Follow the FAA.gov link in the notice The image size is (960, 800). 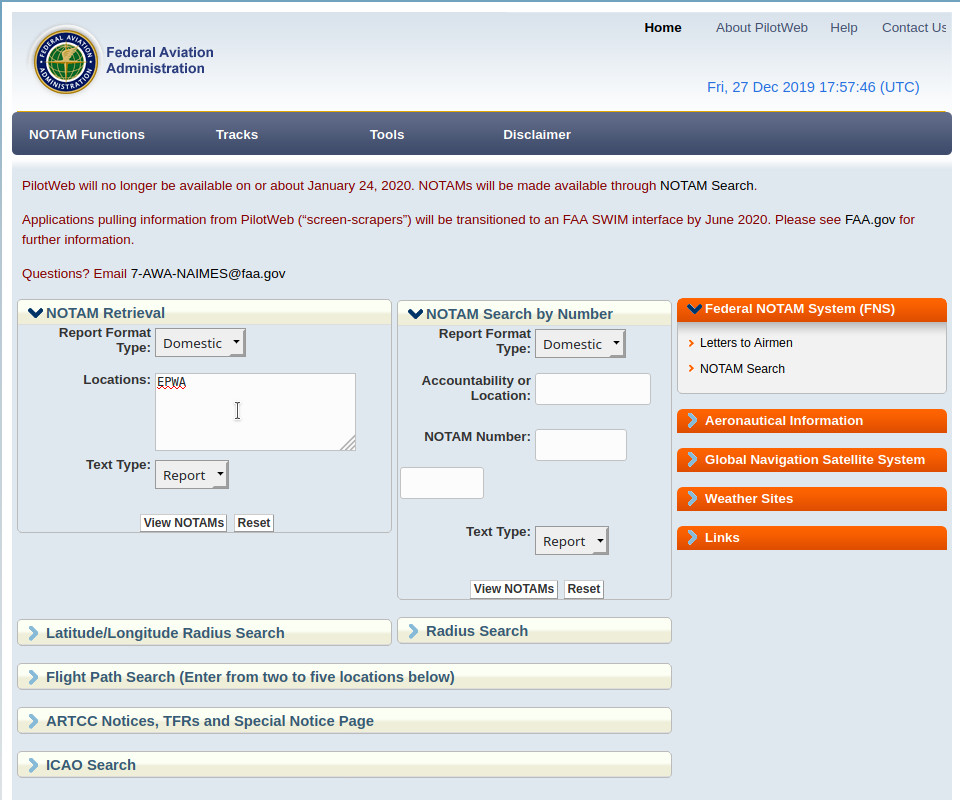[x=870, y=220]
